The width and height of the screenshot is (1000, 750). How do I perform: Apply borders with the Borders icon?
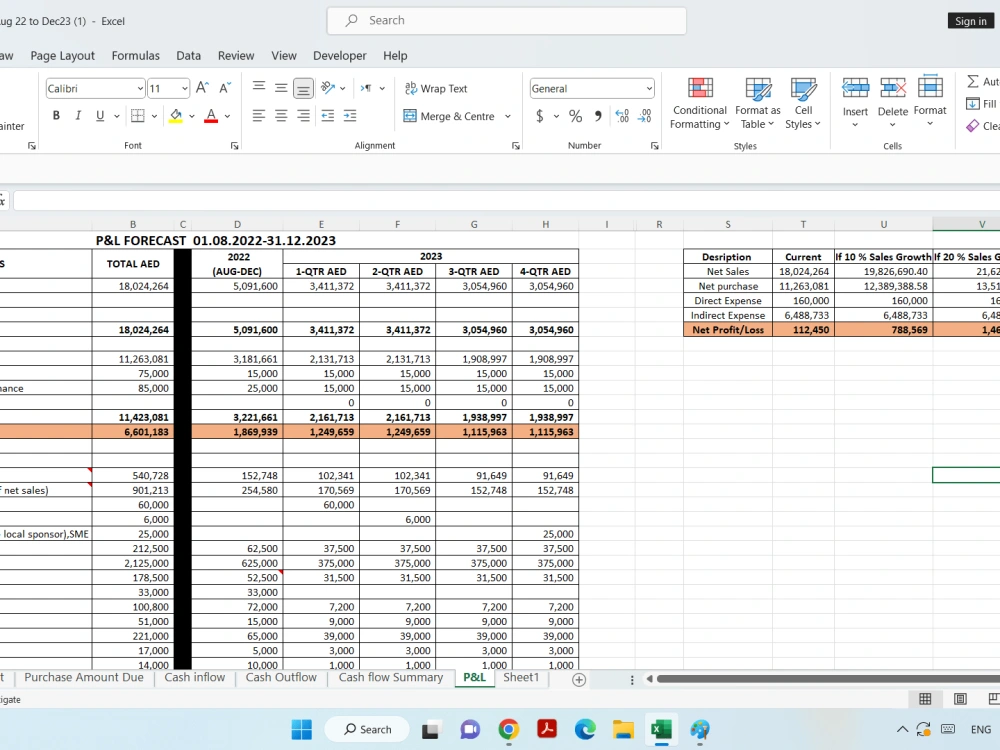[137, 116]
